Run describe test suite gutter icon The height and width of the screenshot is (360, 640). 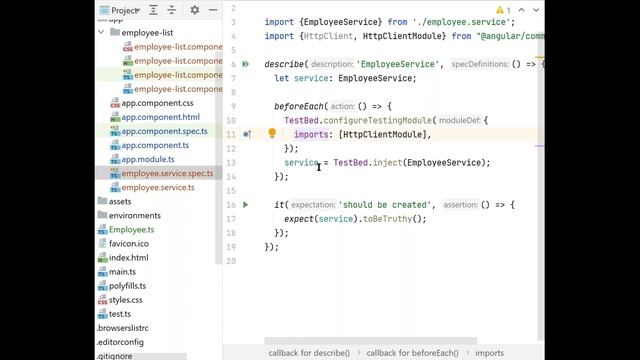click(x=246, y=64)
